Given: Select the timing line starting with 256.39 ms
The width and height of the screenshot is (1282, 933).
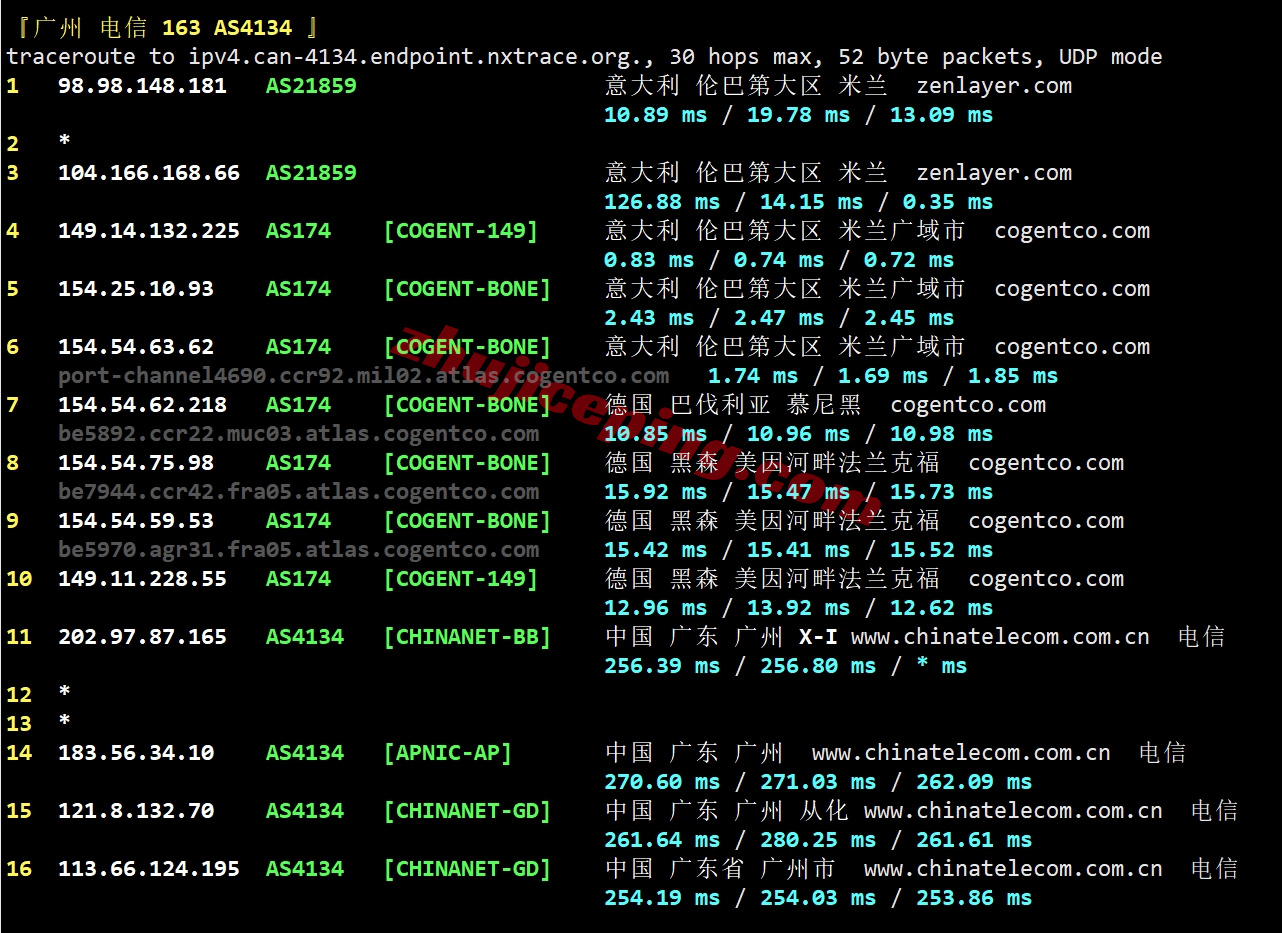Looking at the screenshot, I should click(x=785, y=666).
